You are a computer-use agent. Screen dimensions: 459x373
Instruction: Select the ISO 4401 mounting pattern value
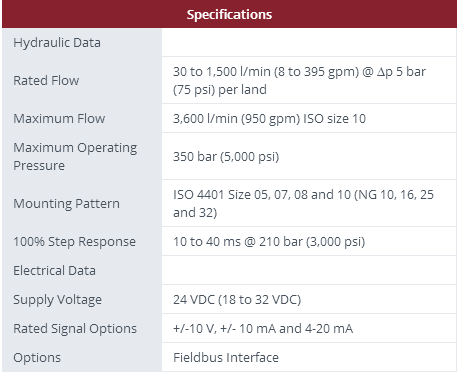point(303,203)
